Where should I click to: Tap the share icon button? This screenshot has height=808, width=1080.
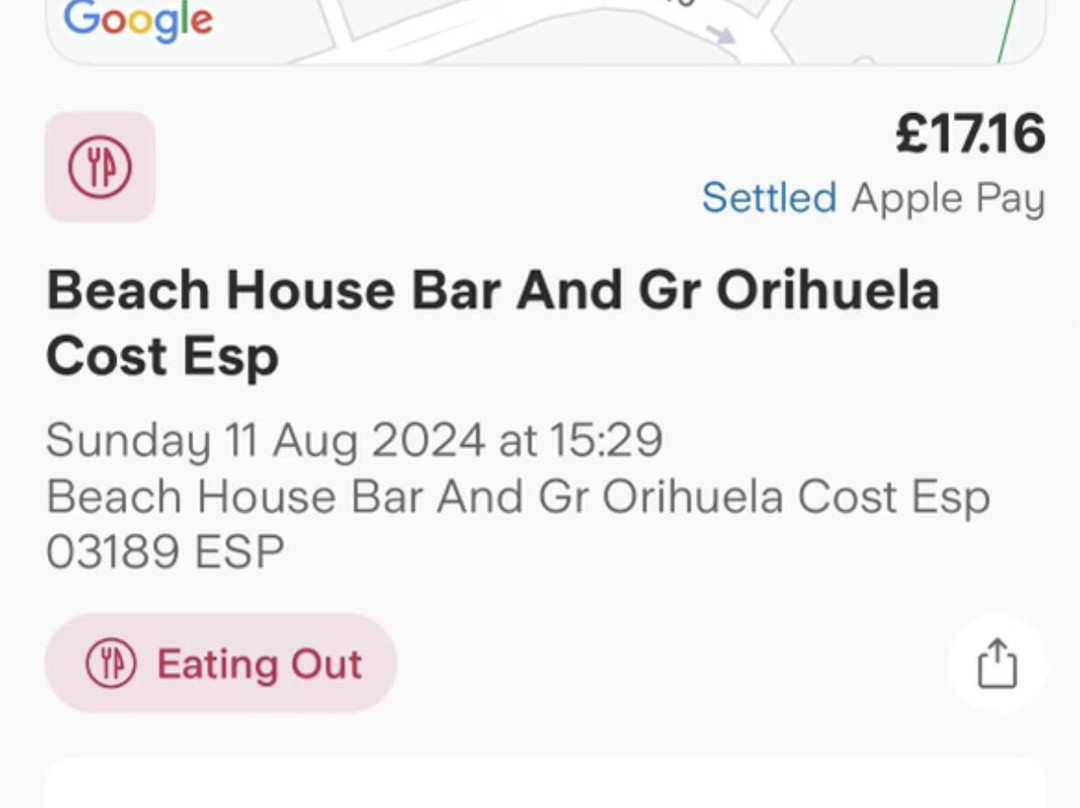(997, 664)
